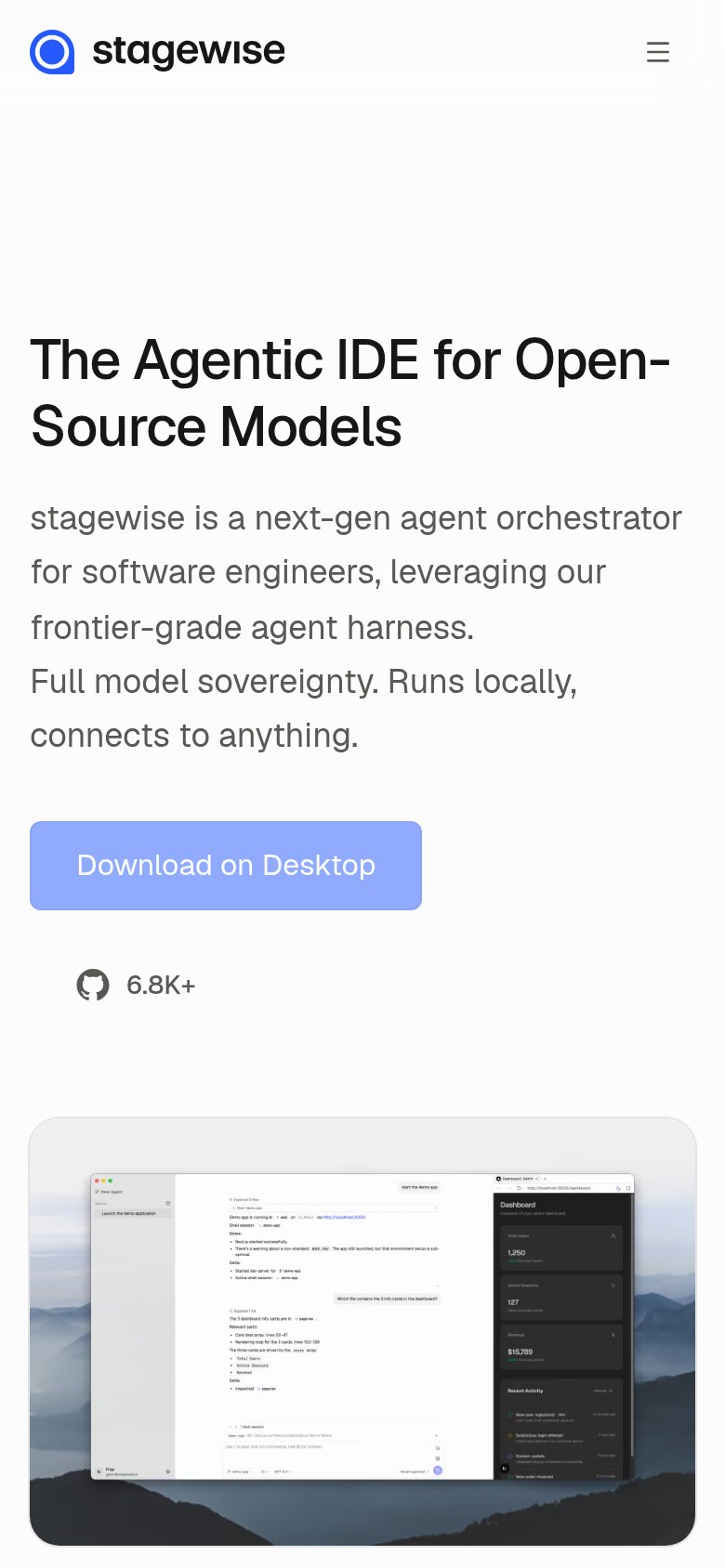Open the GitHub icon link
This screenshot has height=1568, width=725.
(93, 986)
